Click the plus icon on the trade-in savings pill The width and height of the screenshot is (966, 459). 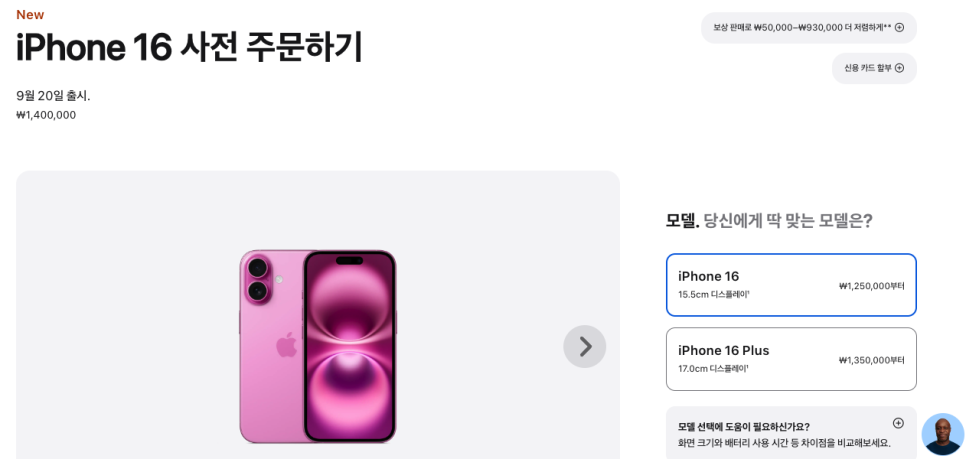click(x=899, y=27)
